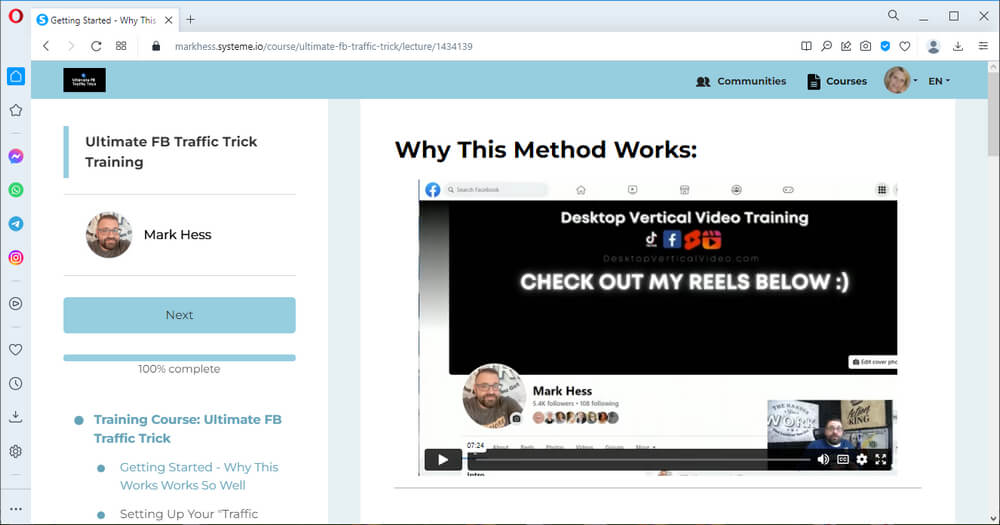Click the address bar URL
The height and width of the screenshot is (525, 1000).
click(x=323, y=47)
